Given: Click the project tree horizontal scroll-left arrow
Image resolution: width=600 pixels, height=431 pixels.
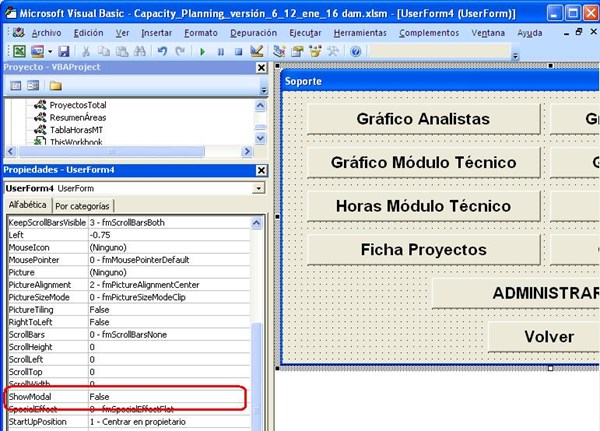Looking at the screenshot, I should pos(11,152).
